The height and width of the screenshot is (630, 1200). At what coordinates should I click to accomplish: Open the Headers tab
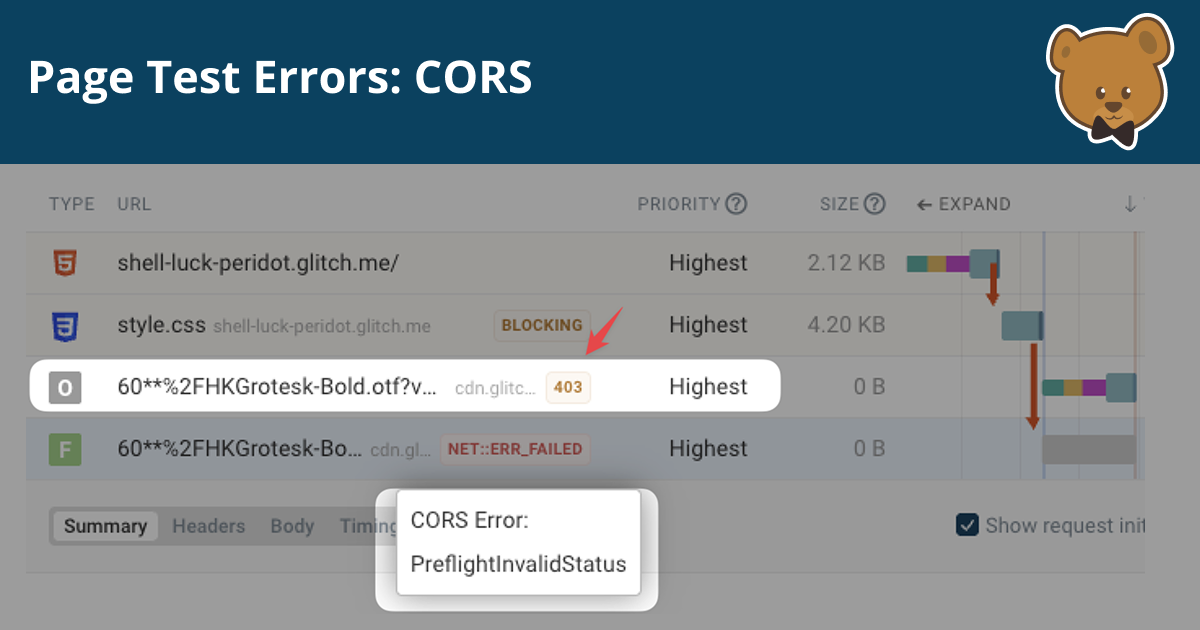click(x=208, y=525)
